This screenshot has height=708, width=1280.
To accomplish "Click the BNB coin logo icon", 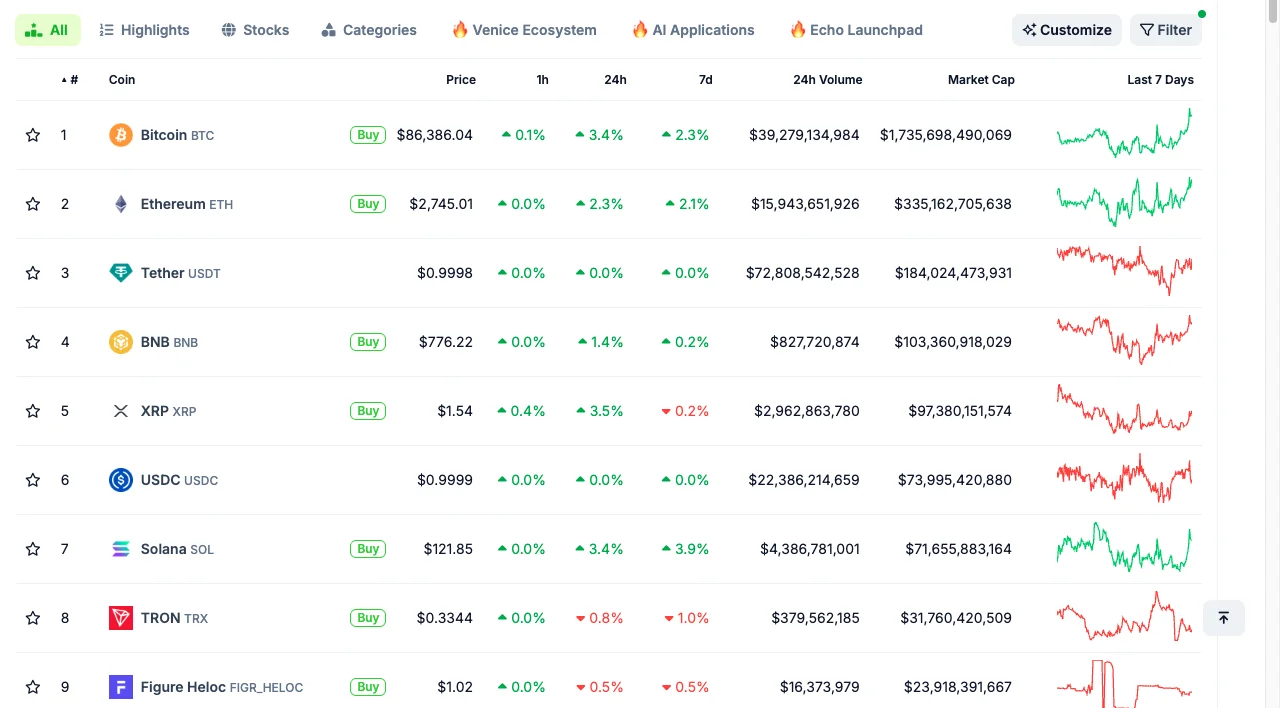I will (x=121, y=342).
